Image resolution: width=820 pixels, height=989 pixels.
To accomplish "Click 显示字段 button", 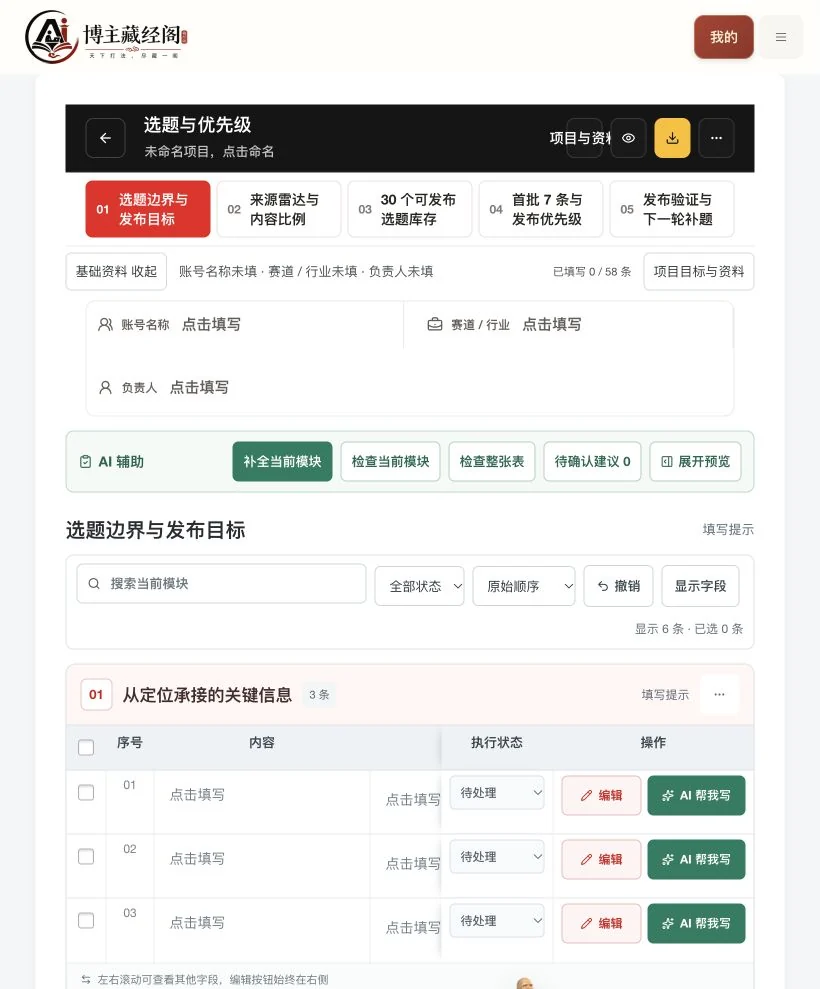I will [x=700, y=586].
